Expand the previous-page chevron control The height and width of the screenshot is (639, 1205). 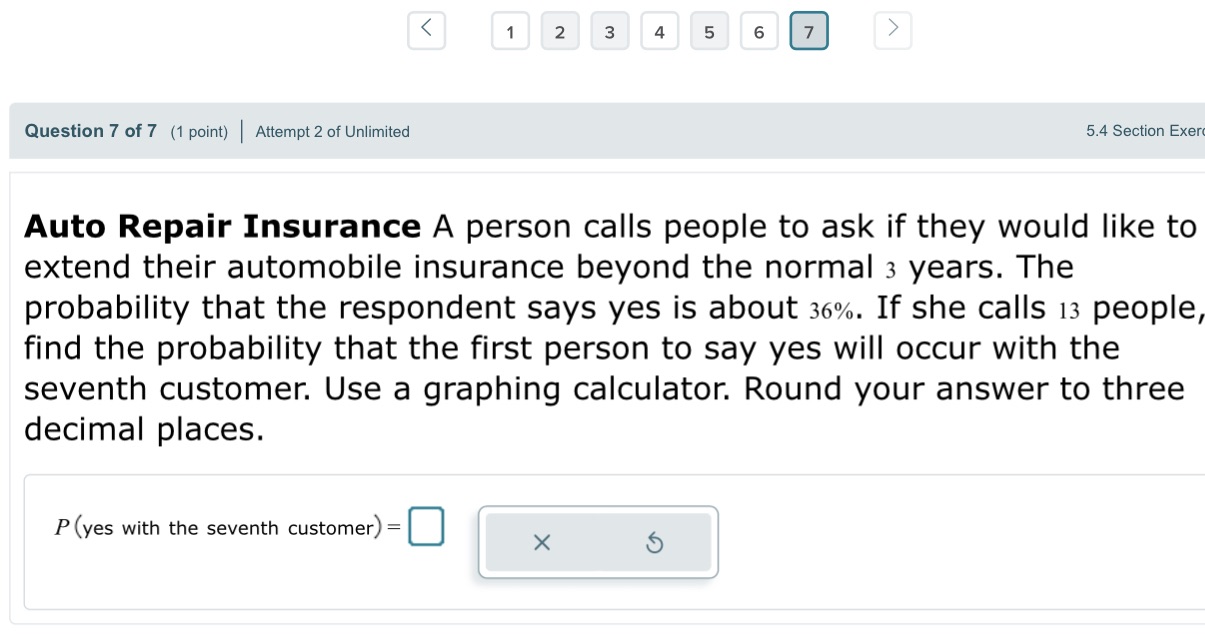(425, 30)
